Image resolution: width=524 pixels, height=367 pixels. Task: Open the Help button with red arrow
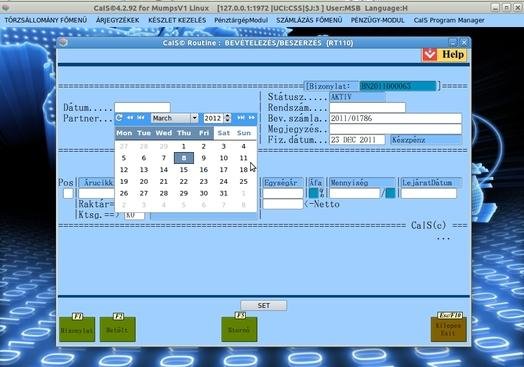coord(445,54)
